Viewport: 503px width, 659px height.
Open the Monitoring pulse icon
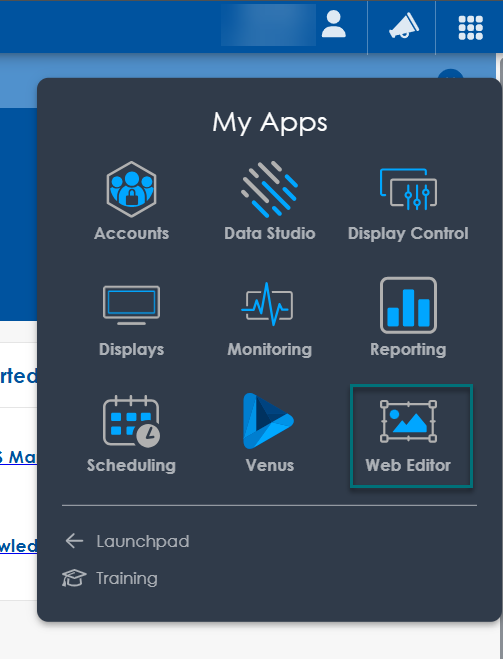pyautogui.click(x=267, y=304)
